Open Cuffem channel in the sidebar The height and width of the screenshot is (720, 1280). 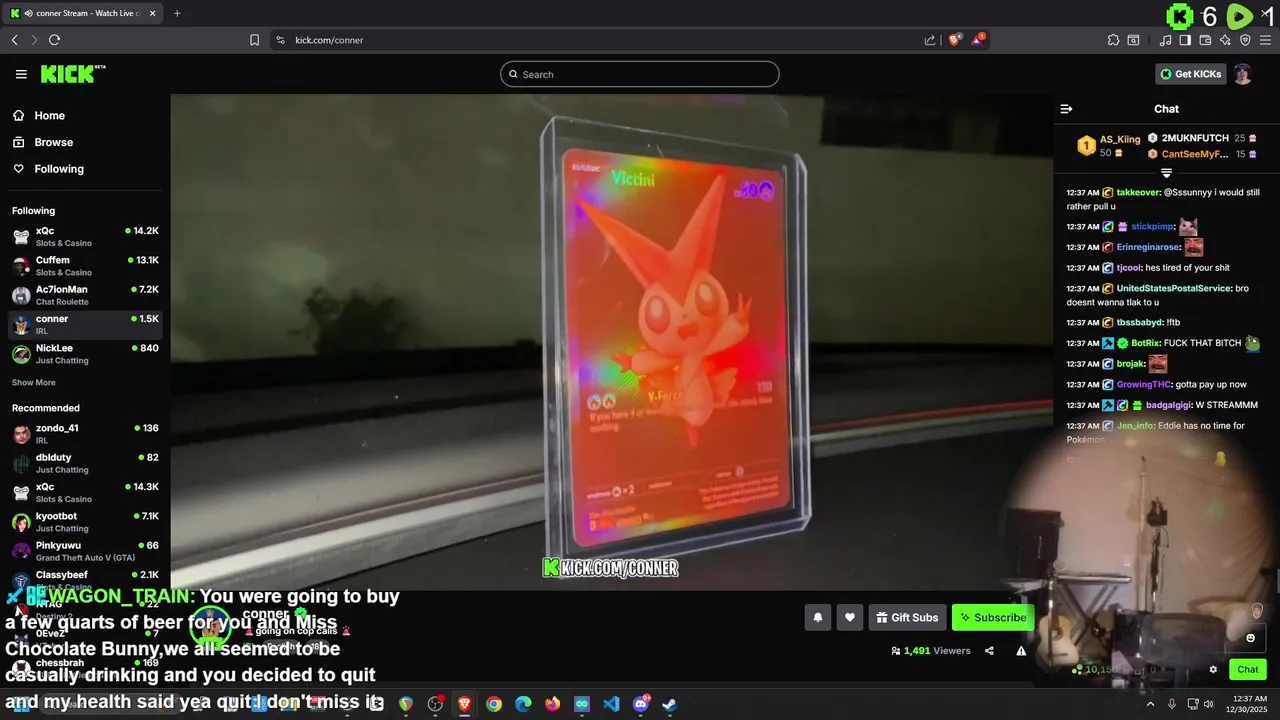85,265
